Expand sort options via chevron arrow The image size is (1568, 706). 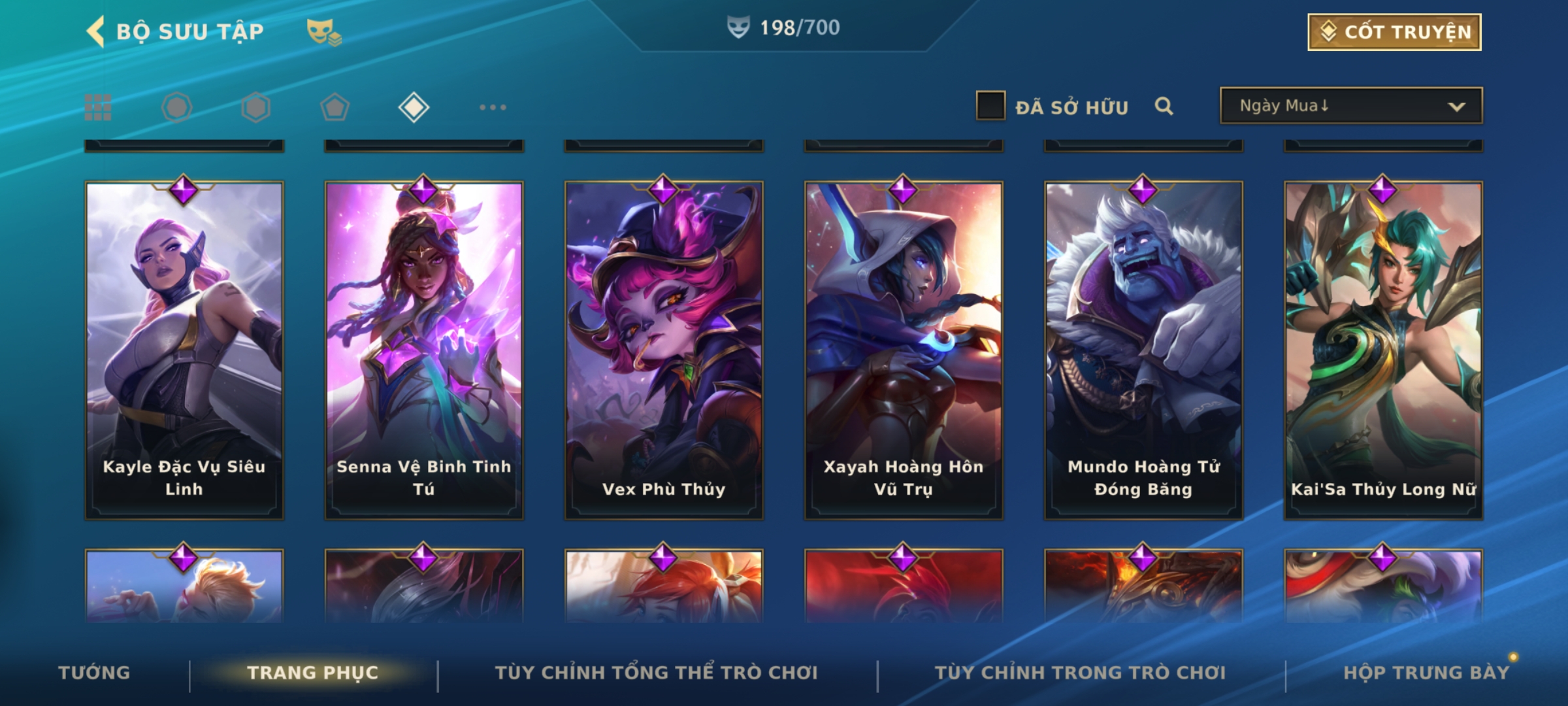click(x=1456, y=107)
